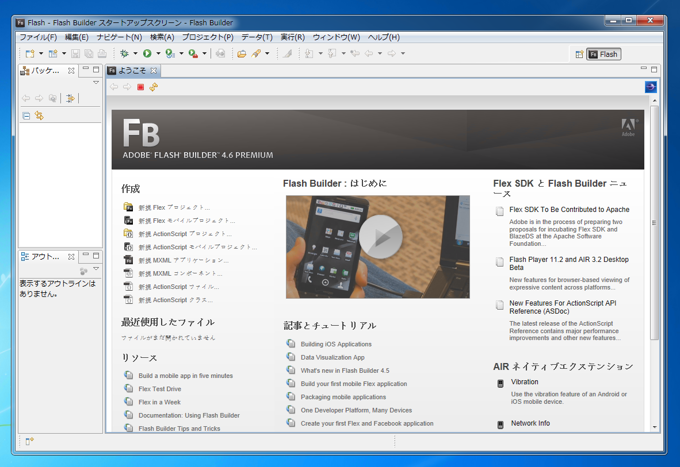Click 新規 ActionScript クラス link

[176, 300]
